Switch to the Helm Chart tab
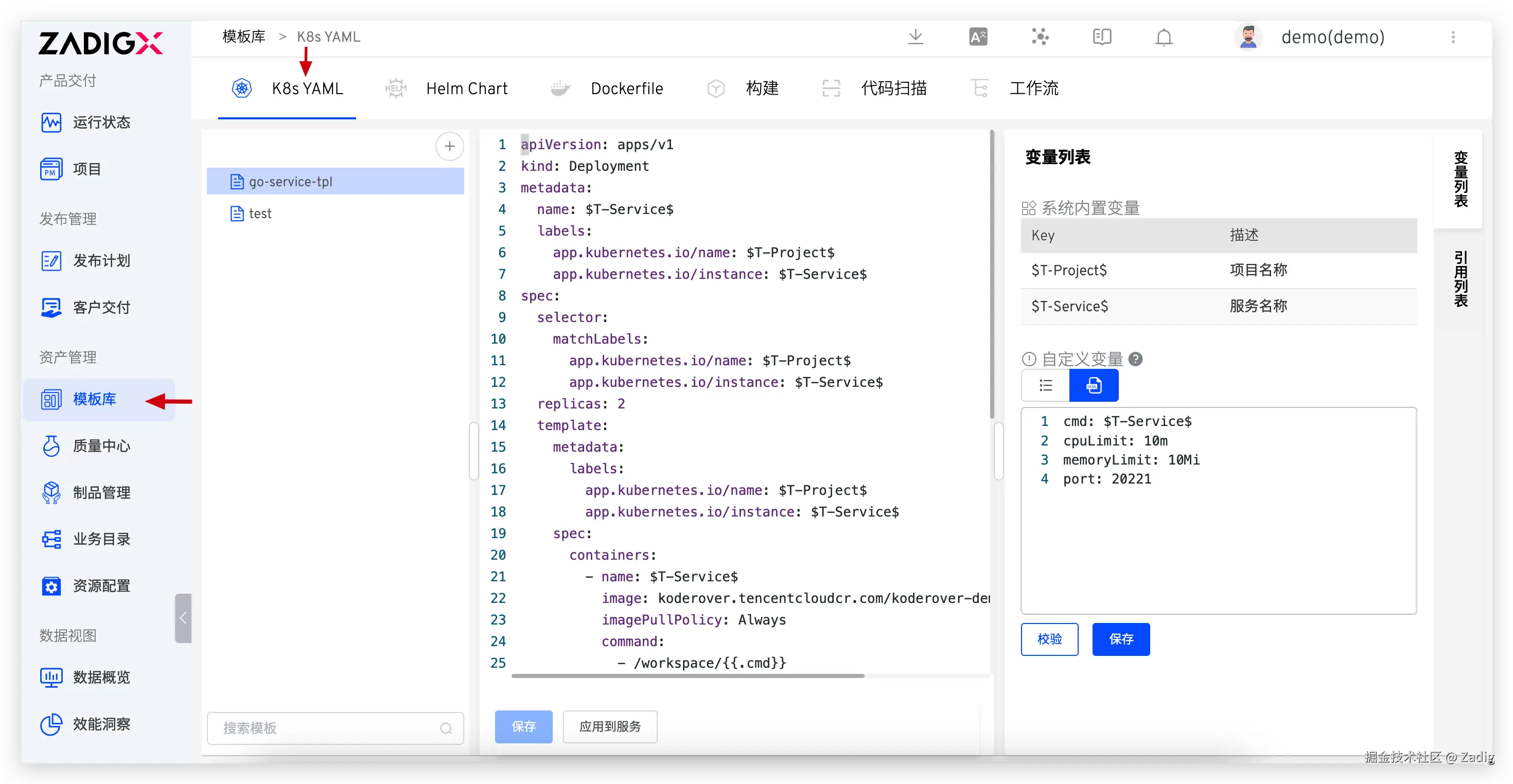Screen dimensions: 1513x784 [x=466, y=88]
